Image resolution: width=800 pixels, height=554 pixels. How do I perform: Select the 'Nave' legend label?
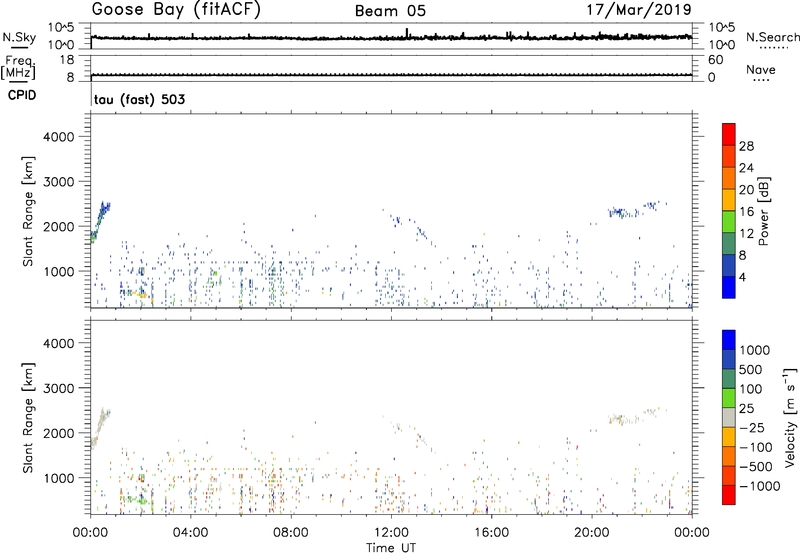[761, 70]
